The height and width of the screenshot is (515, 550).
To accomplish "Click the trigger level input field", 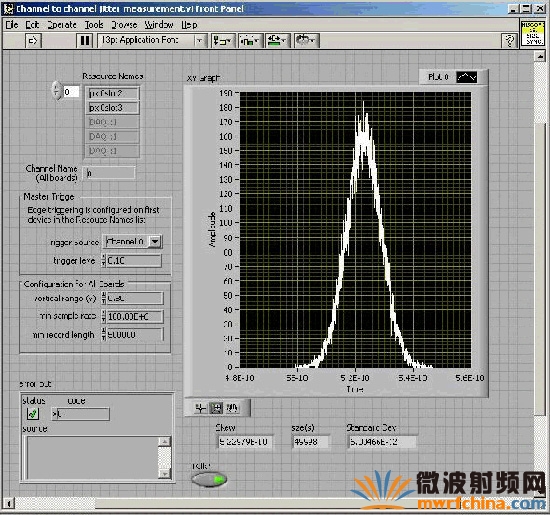I will pos(134,261).
